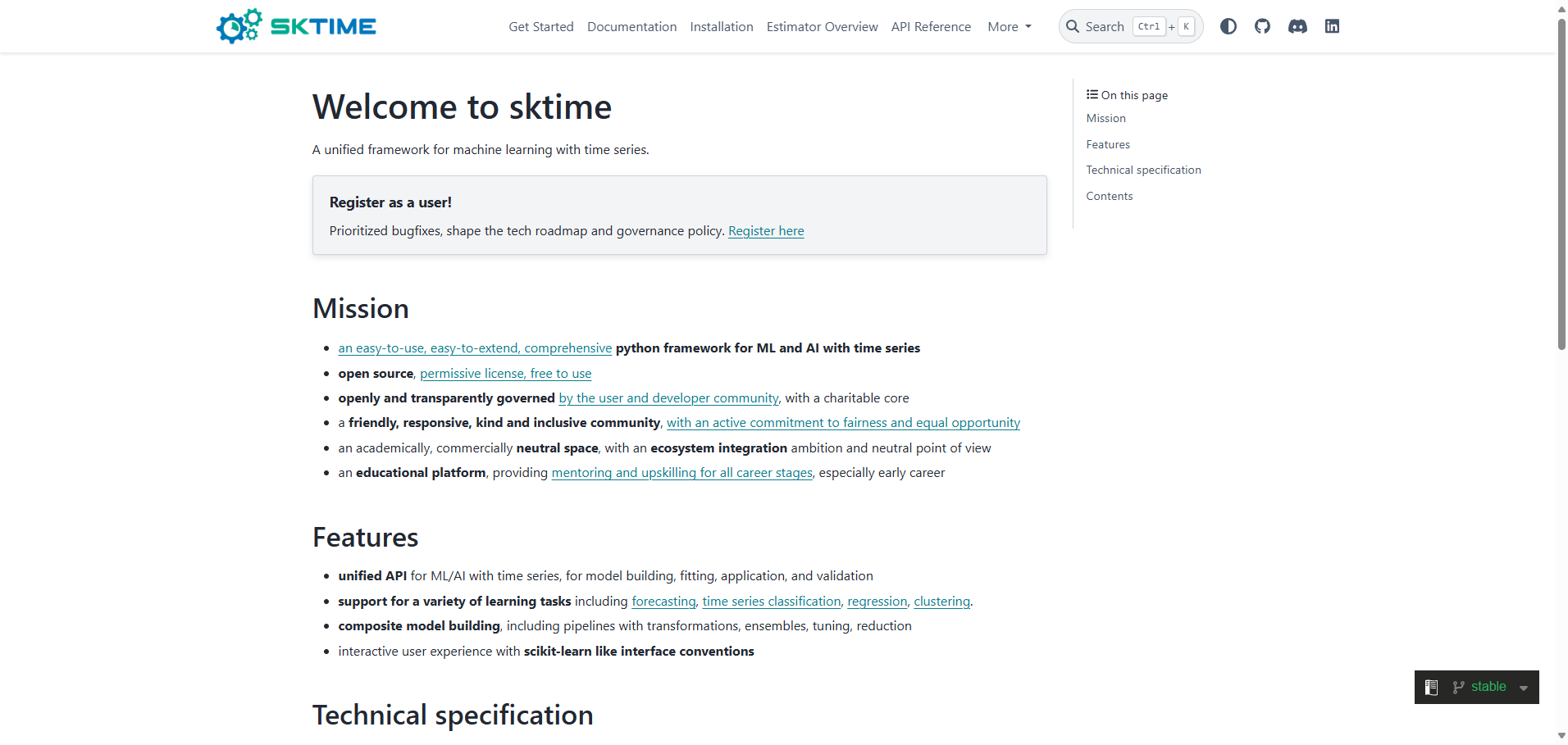1568x745 pixels.
Task: Open the Discord icon link
Action: pyautogui.click(x=1297, y=26)
